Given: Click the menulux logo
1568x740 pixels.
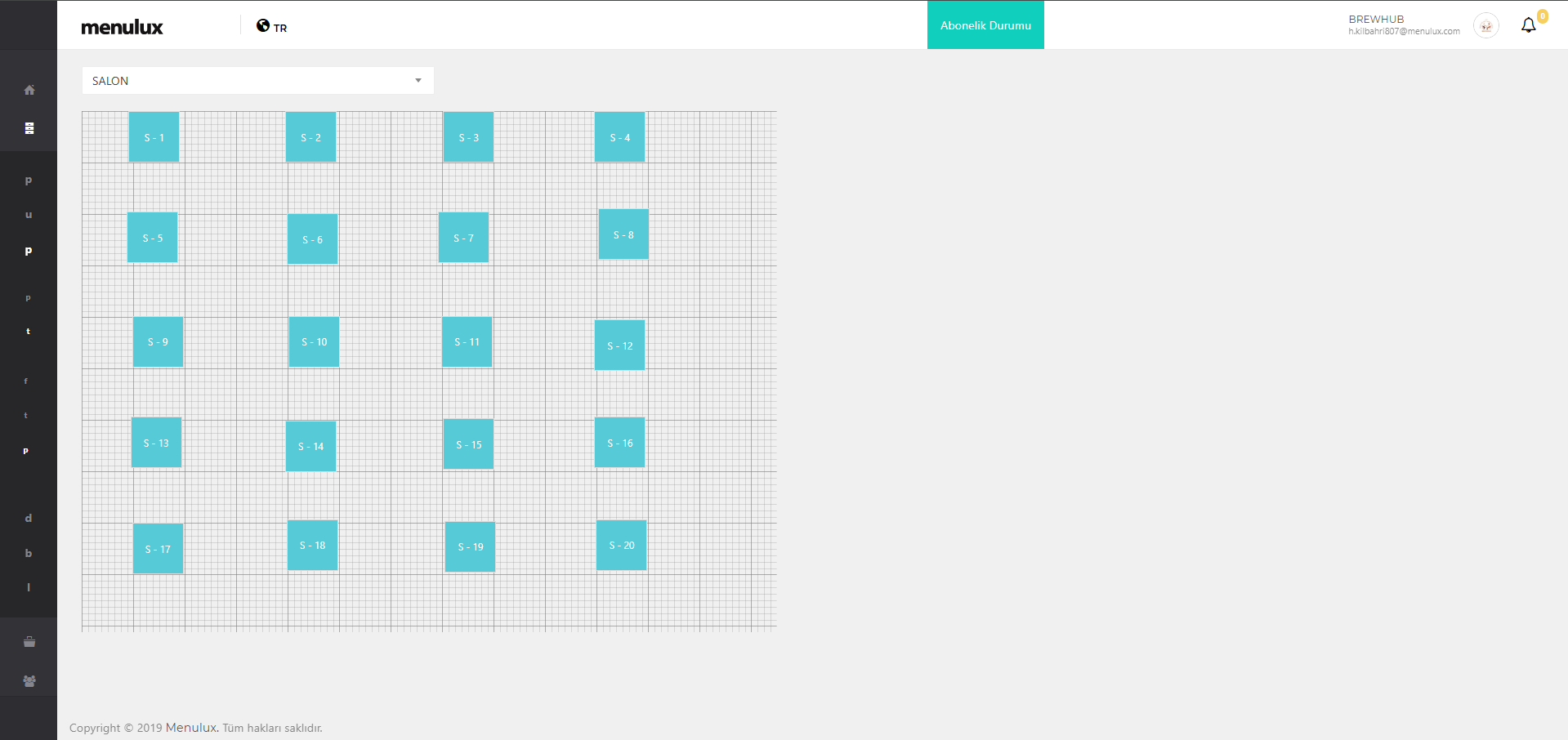Looking at the screenshot, I should tap(122, 27).
